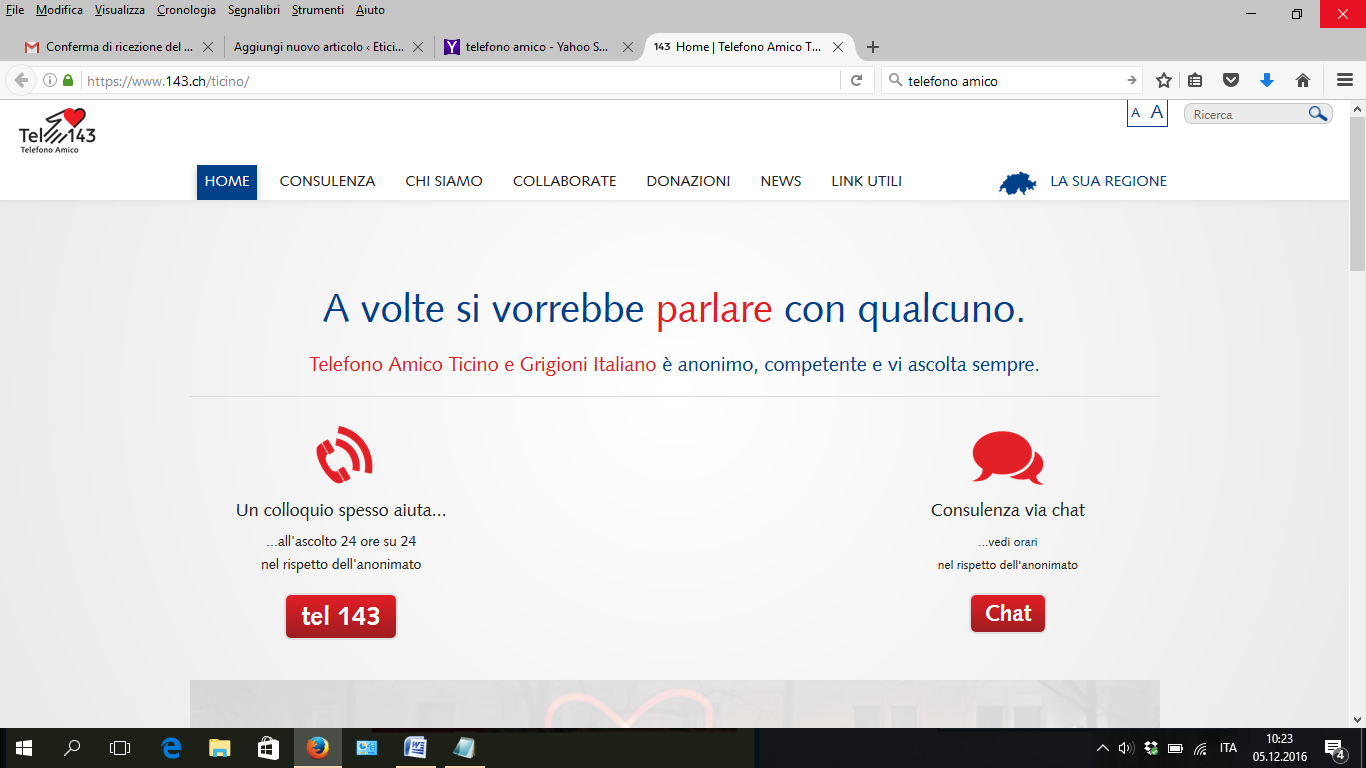Click the Tel 143 Telefono Amico logo
The width and height of the screenshot is (1366, 768).
coord(57,131)
